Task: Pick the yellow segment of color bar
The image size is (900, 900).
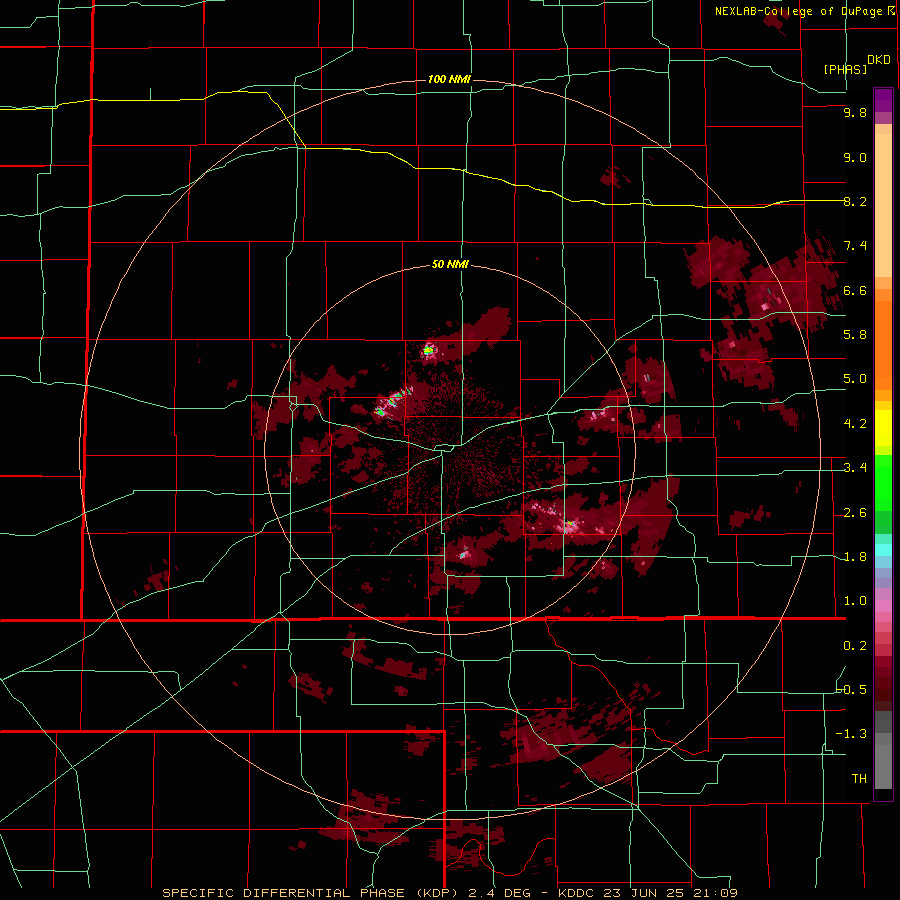Action: 883,428
